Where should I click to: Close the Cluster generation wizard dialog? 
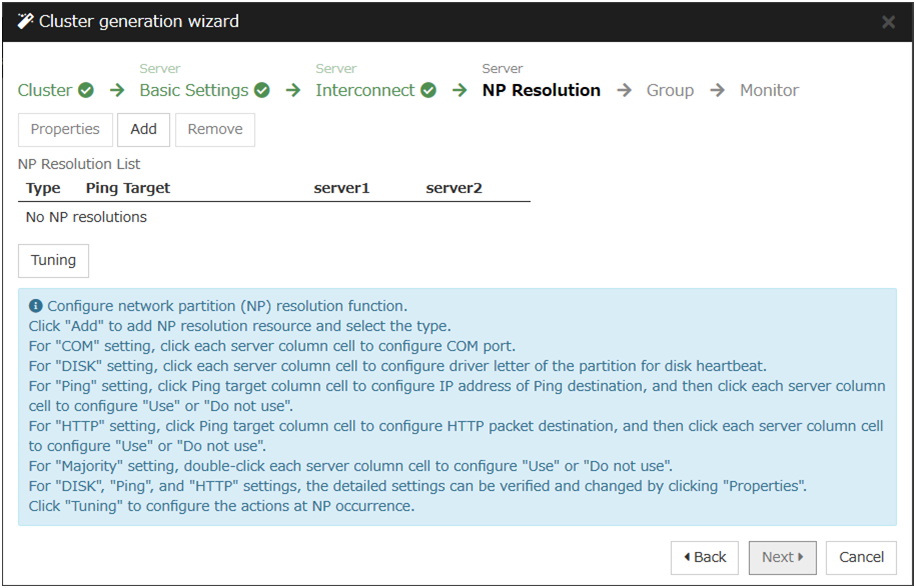coord(888,22)
